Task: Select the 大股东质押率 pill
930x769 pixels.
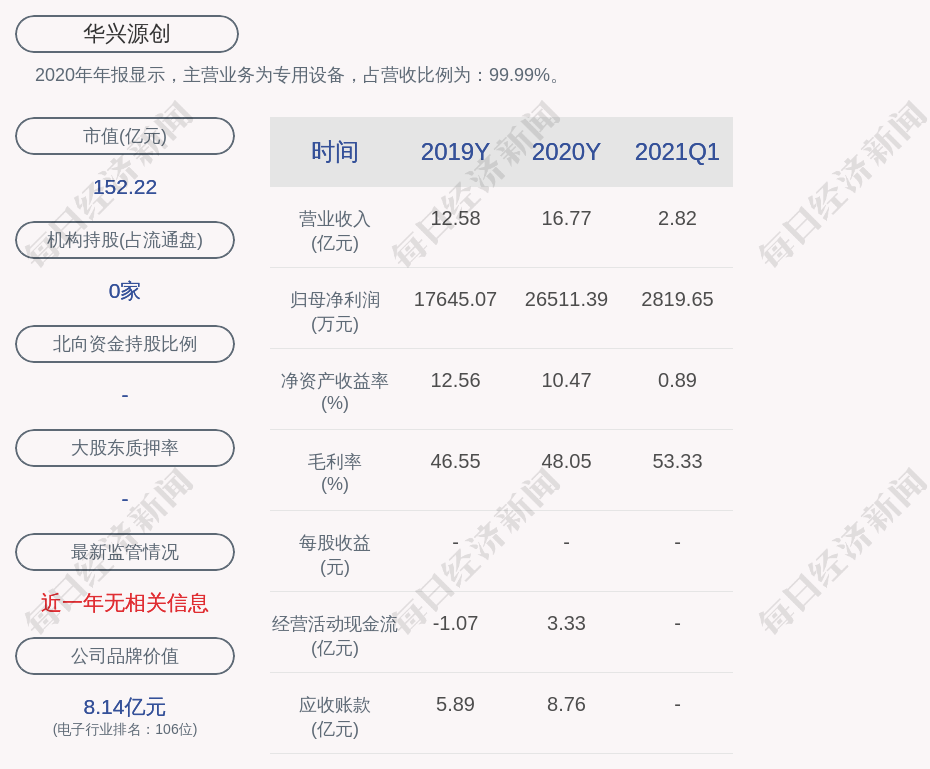Action: [125, 448]
